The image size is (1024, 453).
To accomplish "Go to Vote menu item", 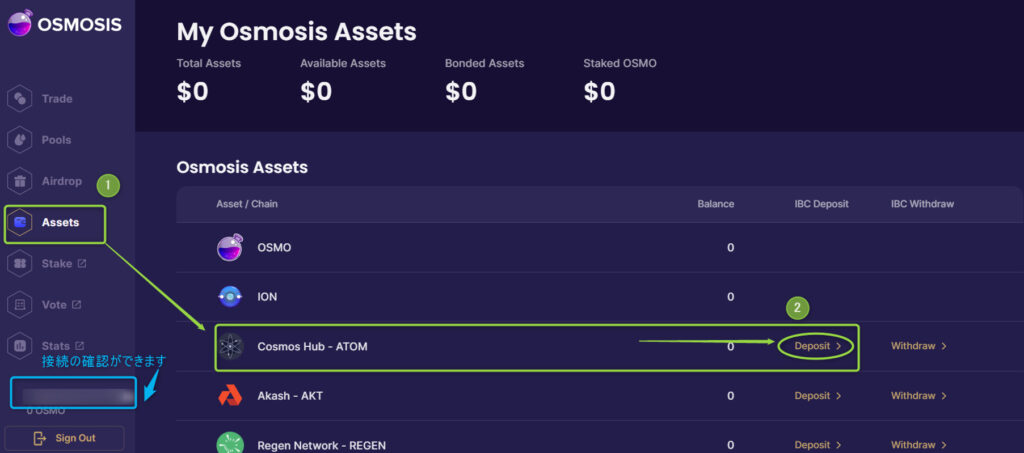I will 54,305.
